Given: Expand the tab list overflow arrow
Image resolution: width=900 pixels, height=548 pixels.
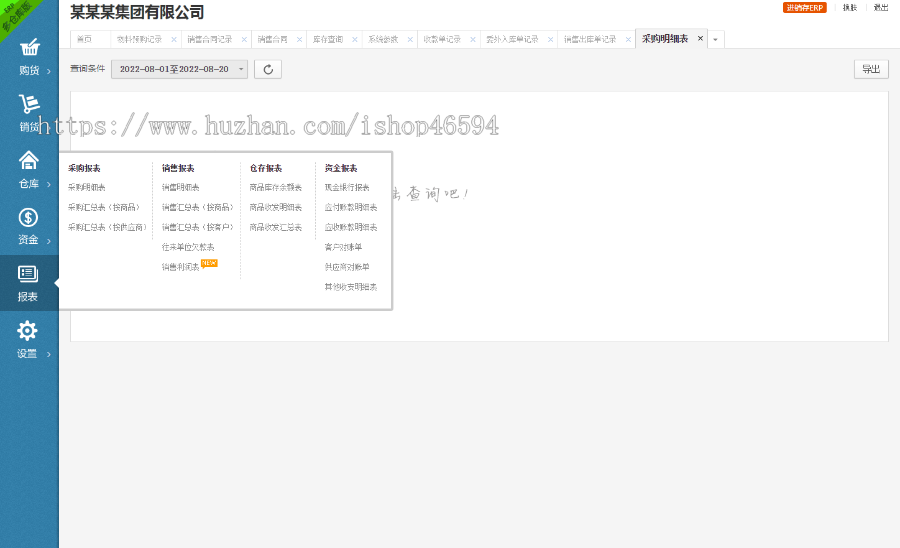Looking at the screenshot, I should click(715, 40).
